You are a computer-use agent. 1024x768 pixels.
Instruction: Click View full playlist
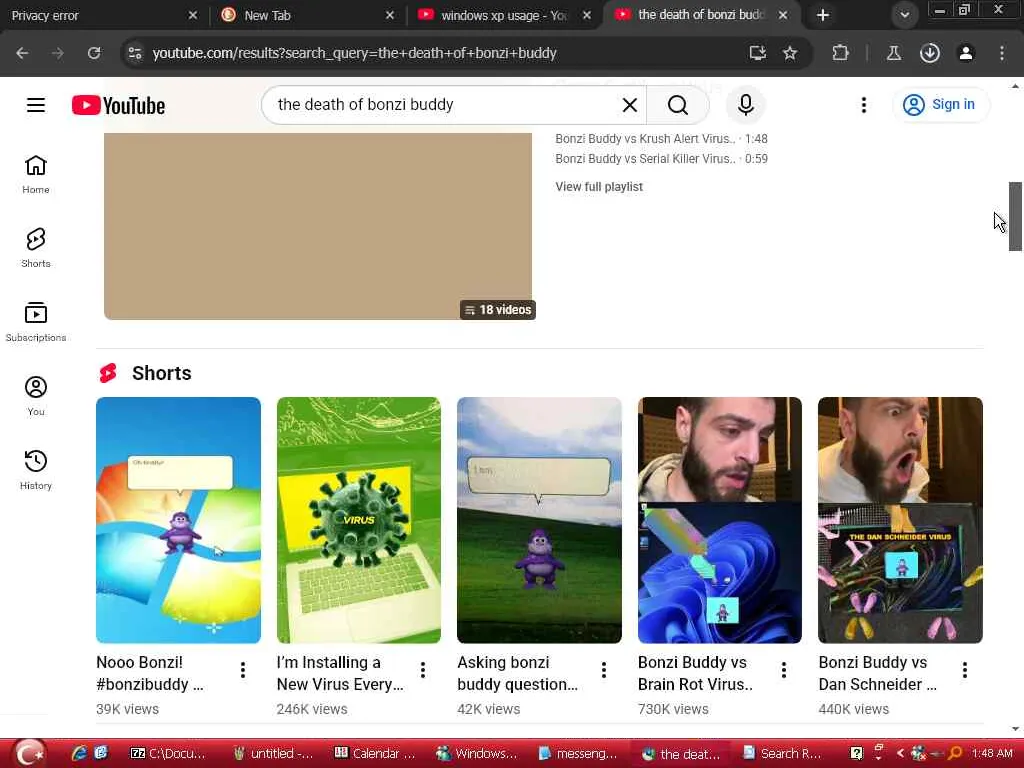click(599, 187)
